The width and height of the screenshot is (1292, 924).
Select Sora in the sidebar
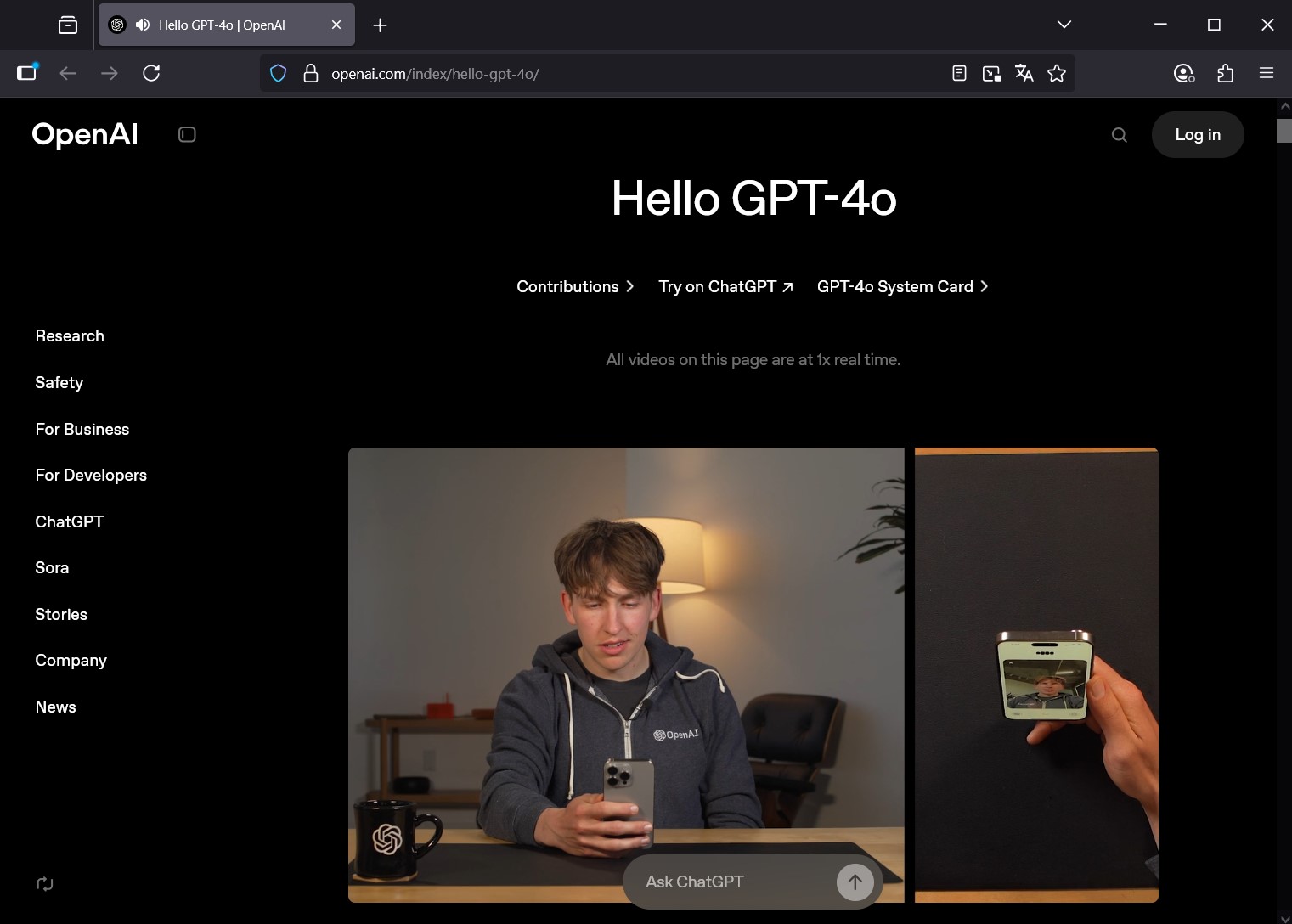coord(52,567)
